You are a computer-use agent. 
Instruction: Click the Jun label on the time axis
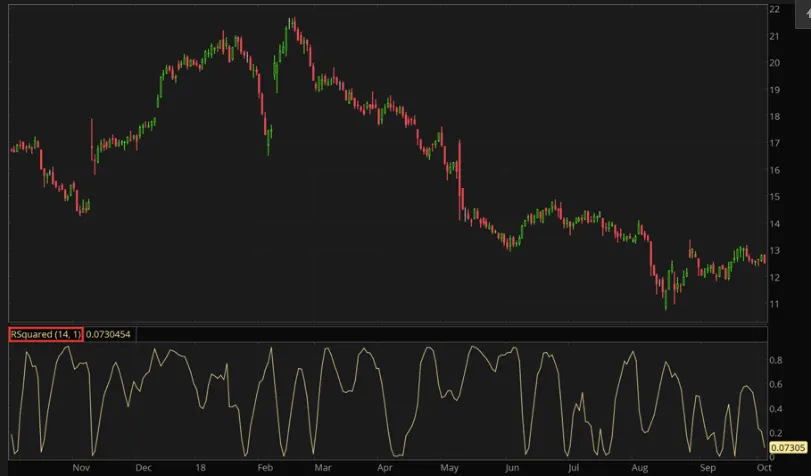(x=512, y=468)
